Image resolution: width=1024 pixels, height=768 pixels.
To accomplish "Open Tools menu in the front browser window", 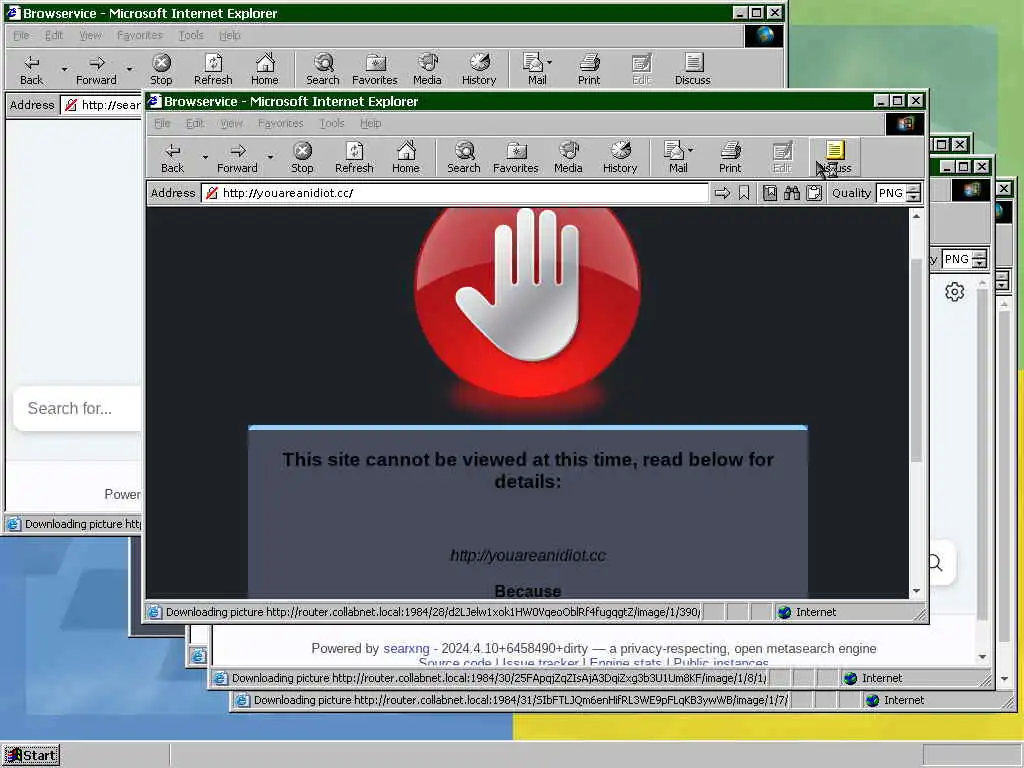I will [x=332, y=123].
